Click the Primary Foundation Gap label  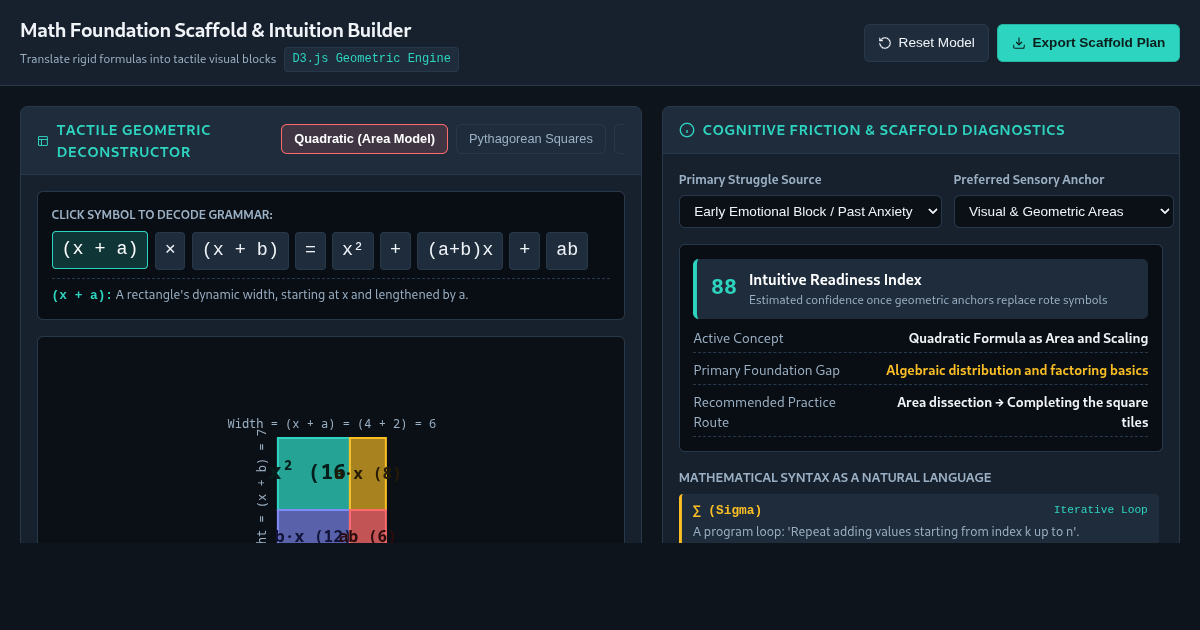click(766, 370)
